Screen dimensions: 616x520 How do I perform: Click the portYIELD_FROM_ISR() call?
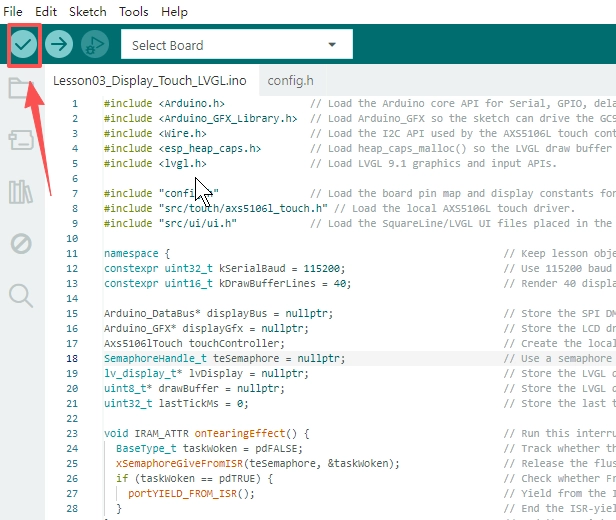(191, 493)
